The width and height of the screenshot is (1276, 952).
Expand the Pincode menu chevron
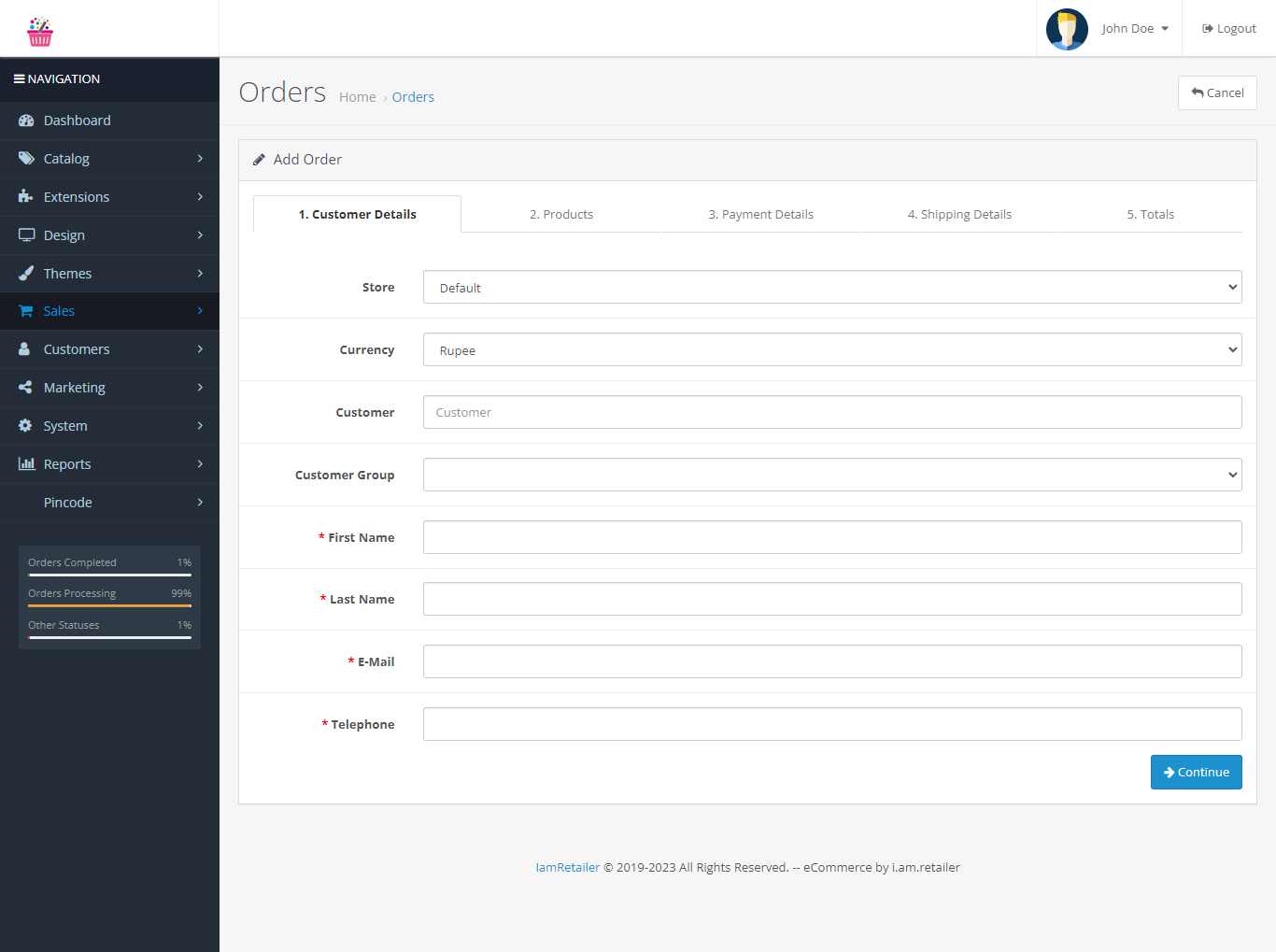pyautogui.click(x=200, y=503)
